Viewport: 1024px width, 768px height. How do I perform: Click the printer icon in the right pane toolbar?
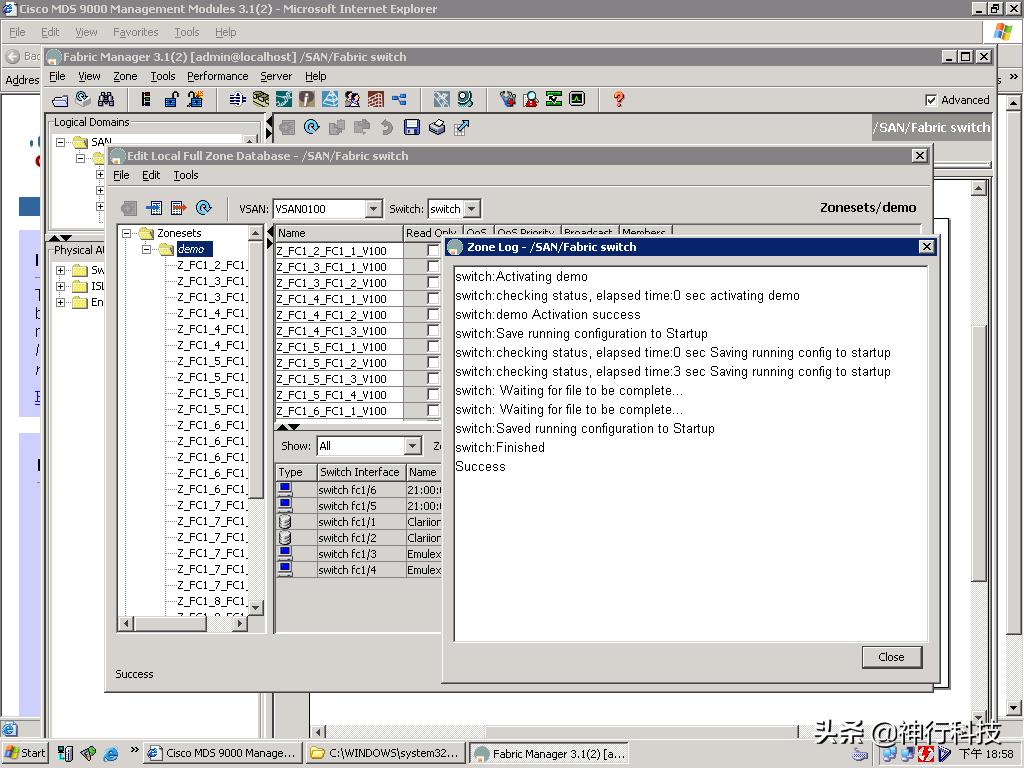coord(437,127)
